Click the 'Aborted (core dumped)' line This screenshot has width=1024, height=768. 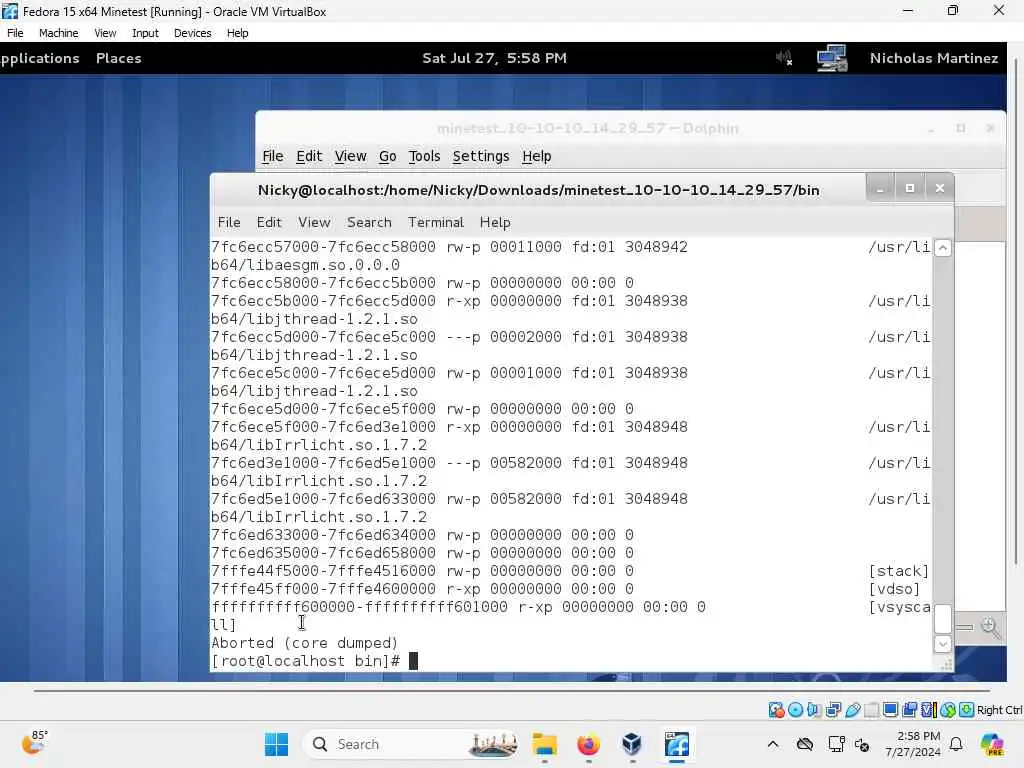point(304,643)
